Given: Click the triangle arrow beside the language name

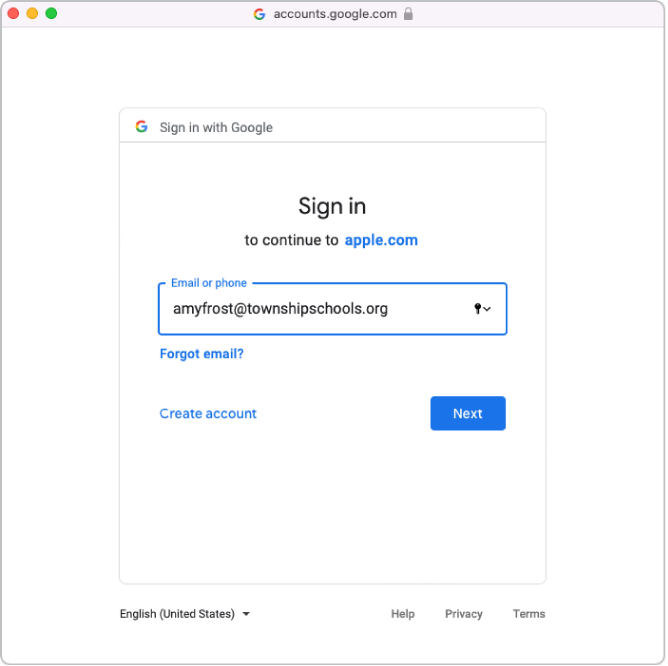Looking at the screenshot, I should 246,614.
